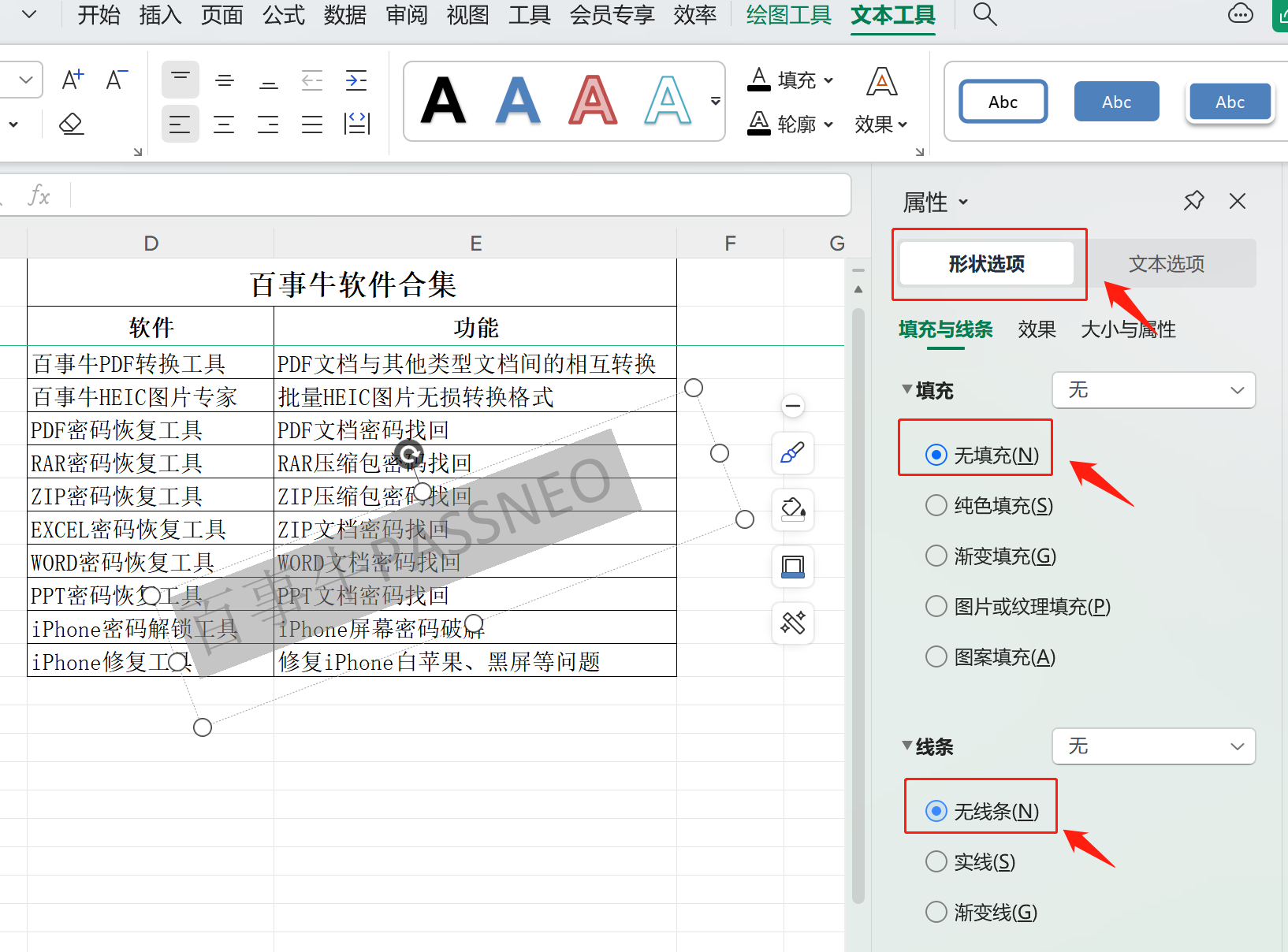This screenshot has width=1288, height=952.
Task: Close the properties panel
Action: (x=1238, y=201)
